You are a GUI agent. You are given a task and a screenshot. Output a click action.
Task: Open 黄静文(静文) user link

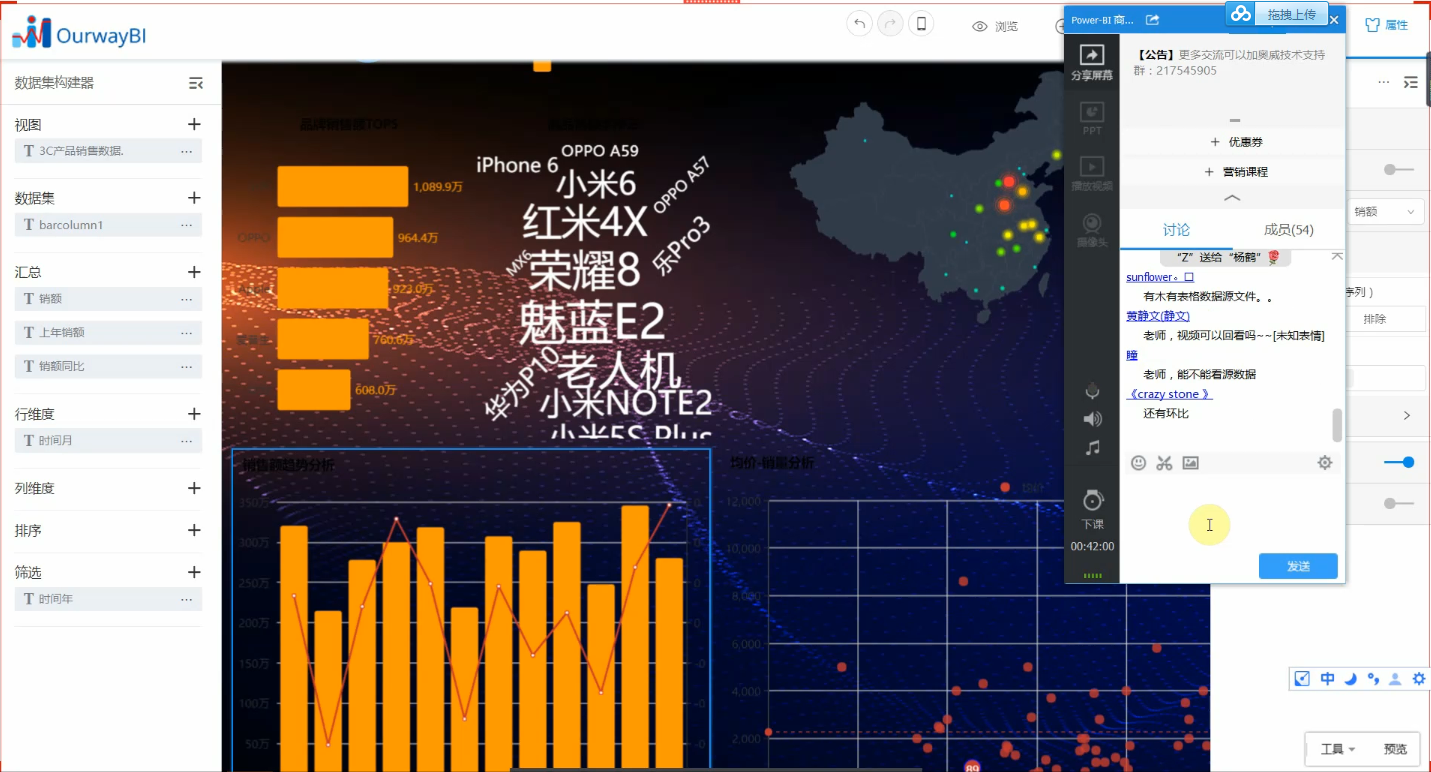coord(1158,316)
